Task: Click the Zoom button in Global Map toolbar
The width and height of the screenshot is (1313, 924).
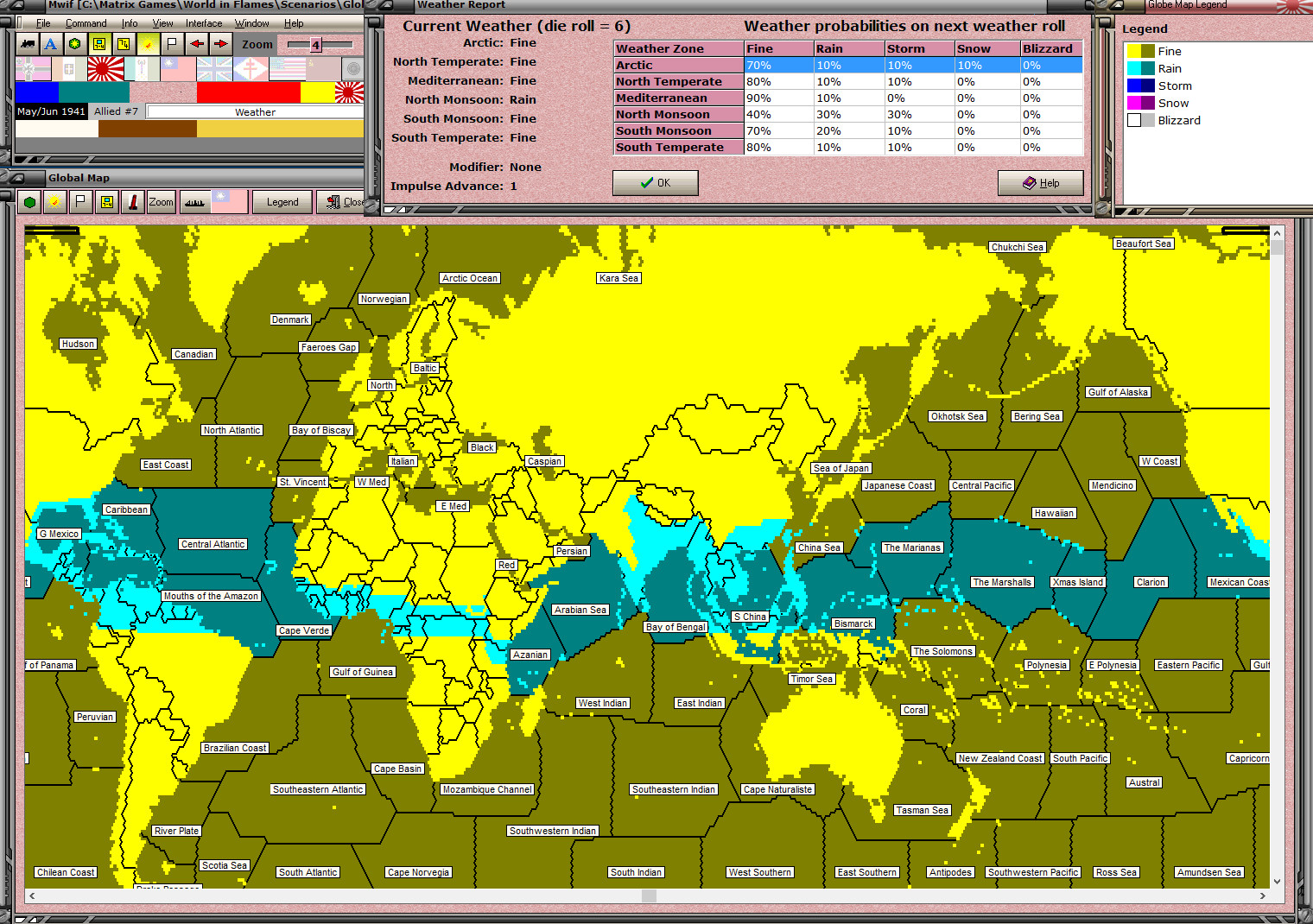Action: coord(161,202)
